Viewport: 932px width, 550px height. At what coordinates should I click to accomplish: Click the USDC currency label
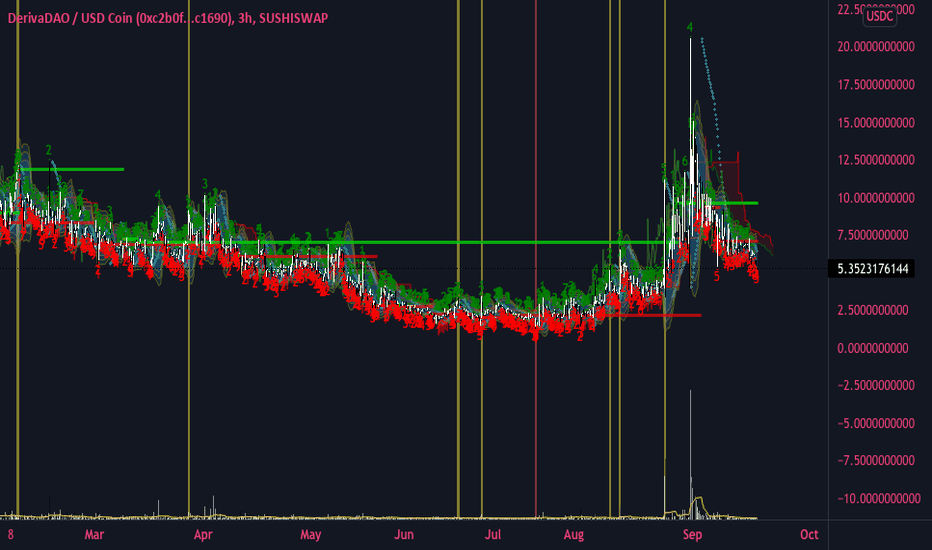(x=879, y=16)
